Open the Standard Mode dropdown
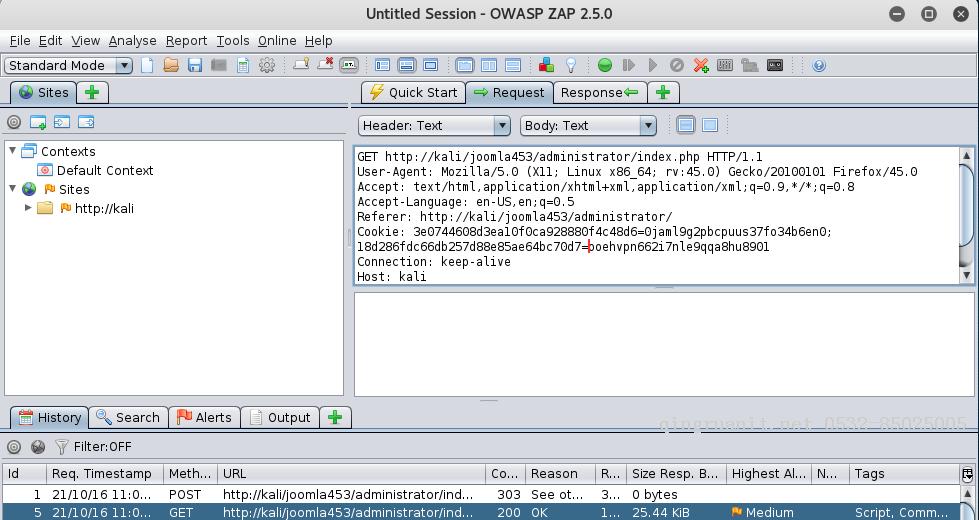Viewport: 979px width, 520px height. click(68, 65)
